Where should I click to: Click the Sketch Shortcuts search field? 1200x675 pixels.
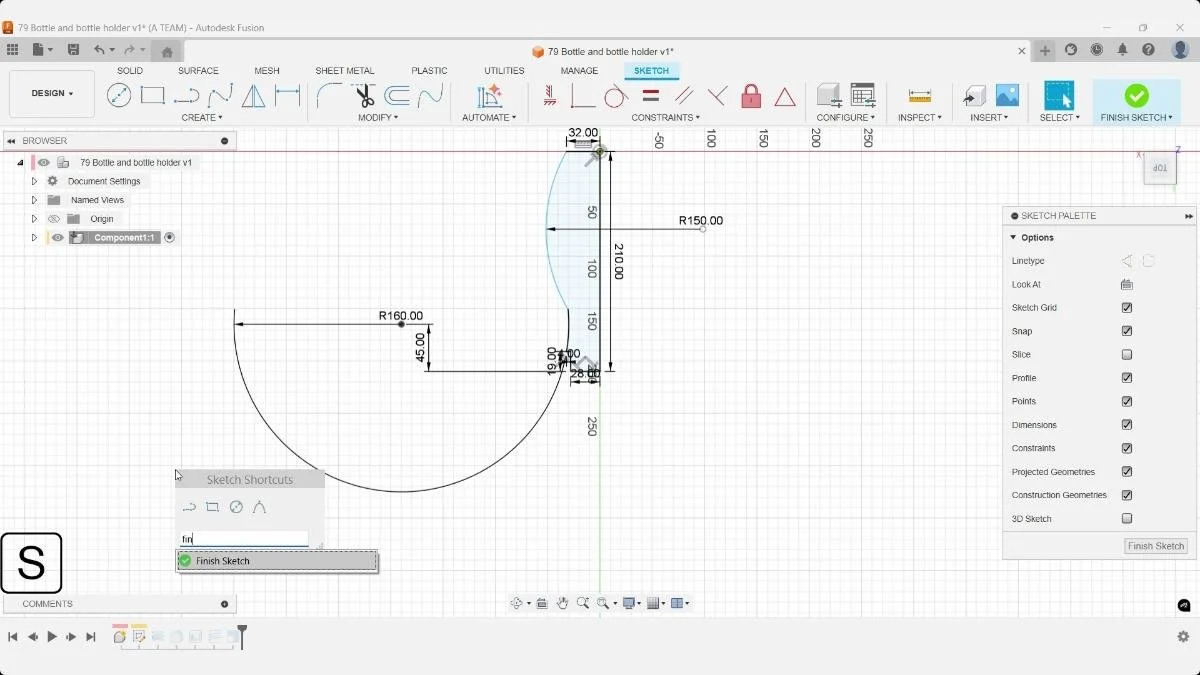tap(244, 539)
